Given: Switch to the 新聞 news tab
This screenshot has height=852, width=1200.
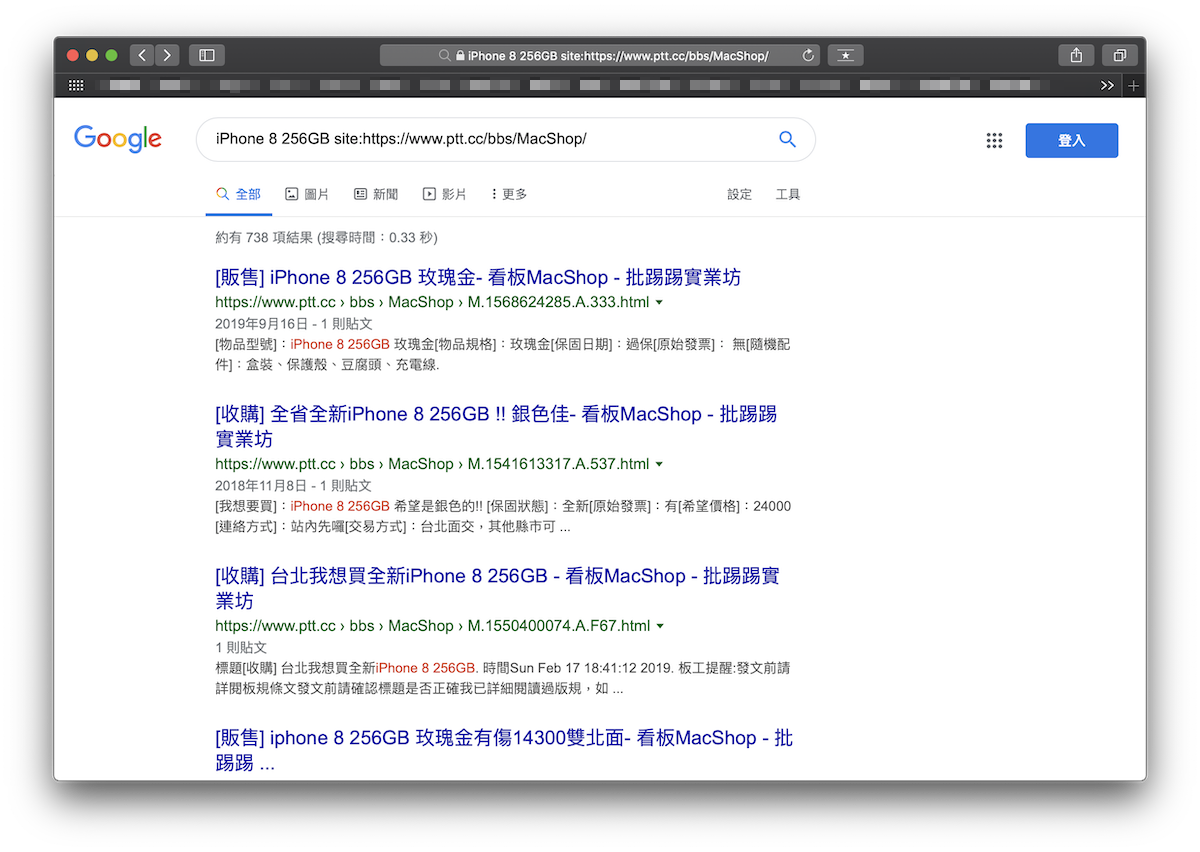Looking at the screenshot, I should [x=376, y=194].
